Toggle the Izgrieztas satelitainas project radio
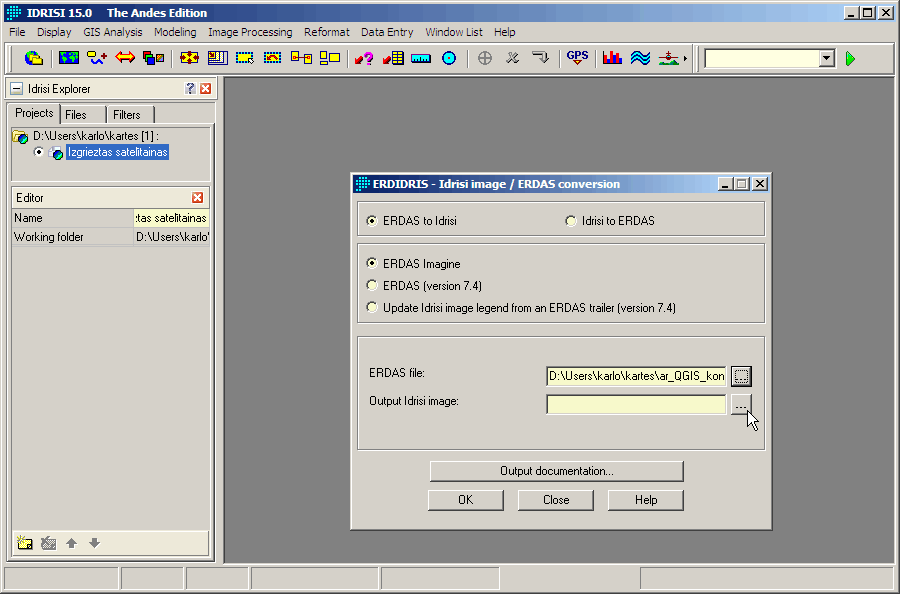 38,152
